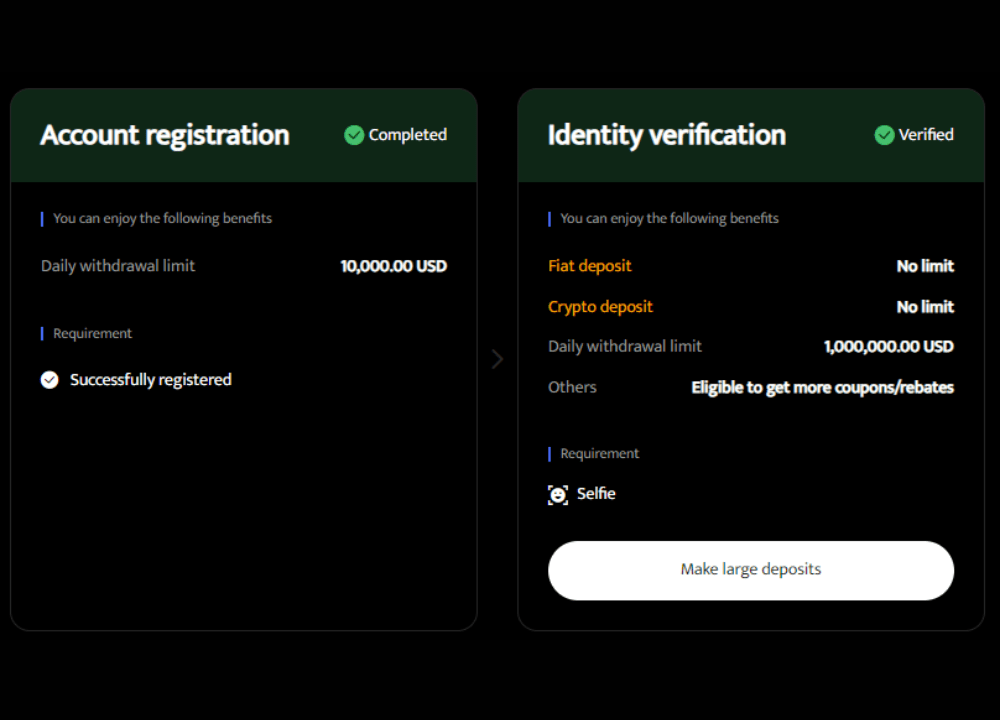Viewport: 1000px width, 720px height.
Task: Click the green Completed check icon
Action: coord(353,134)
